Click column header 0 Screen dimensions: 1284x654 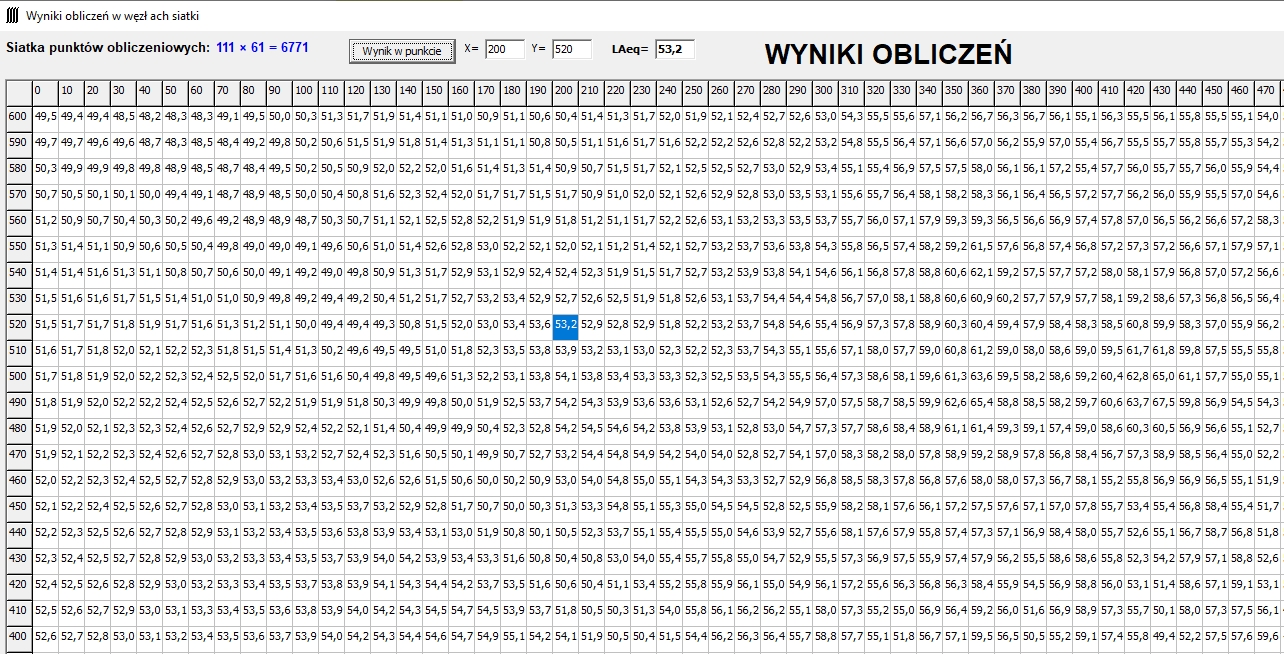[x=45, y=91]
